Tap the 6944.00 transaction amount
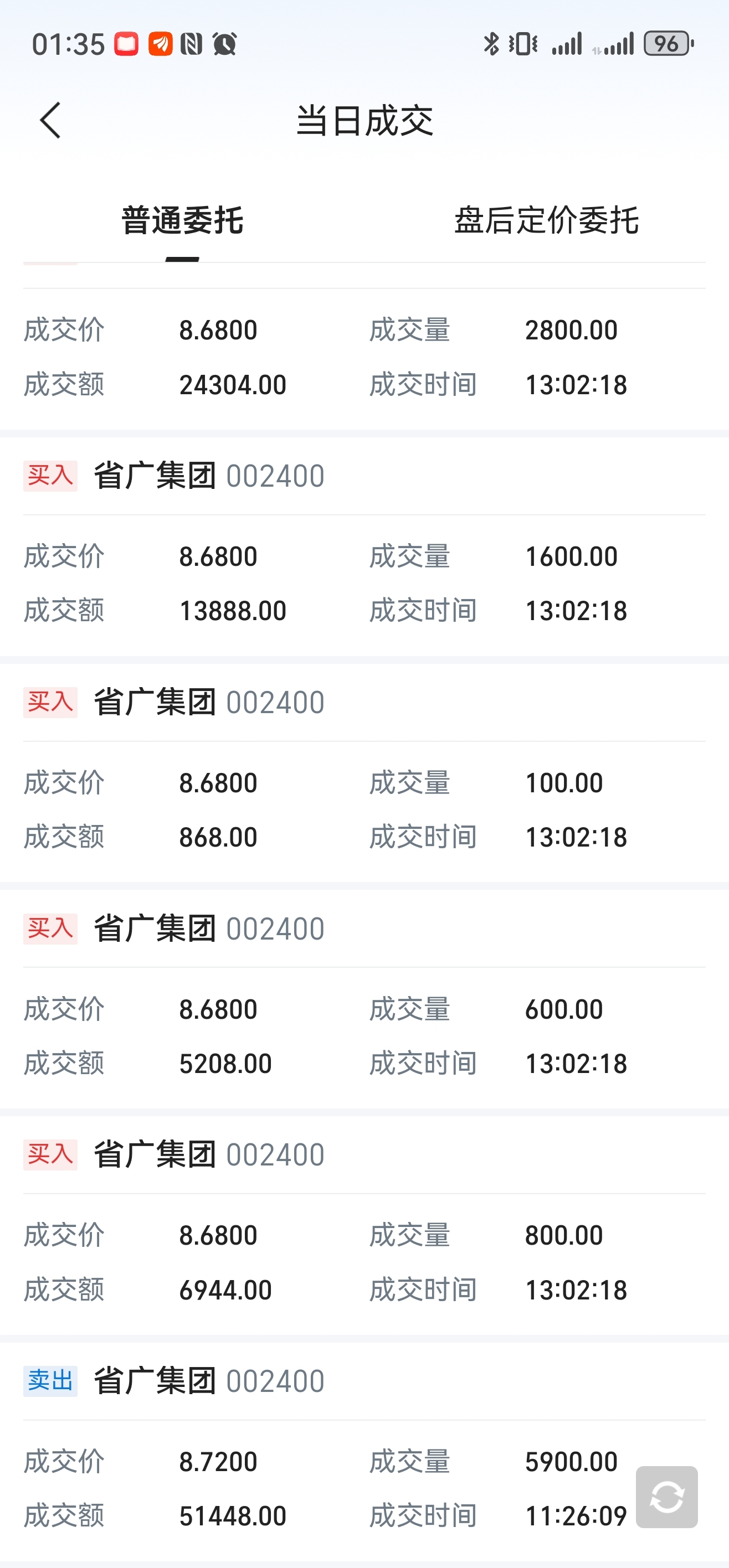 [x=225, y=1290]
